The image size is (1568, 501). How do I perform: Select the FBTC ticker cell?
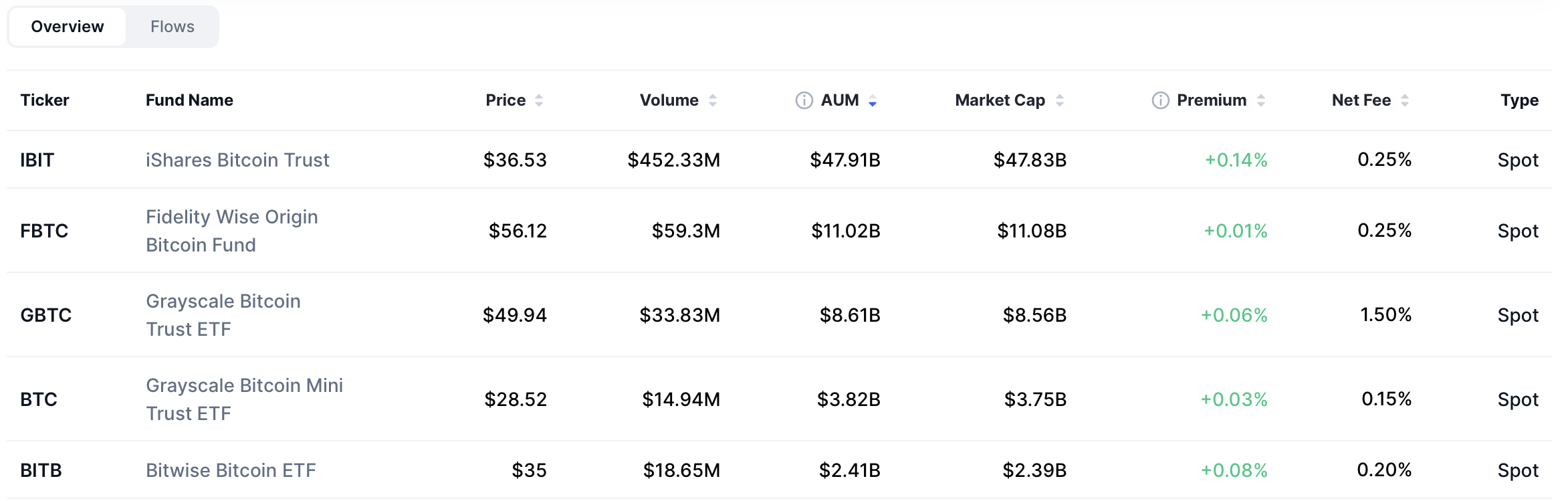(x=44, y=231)
